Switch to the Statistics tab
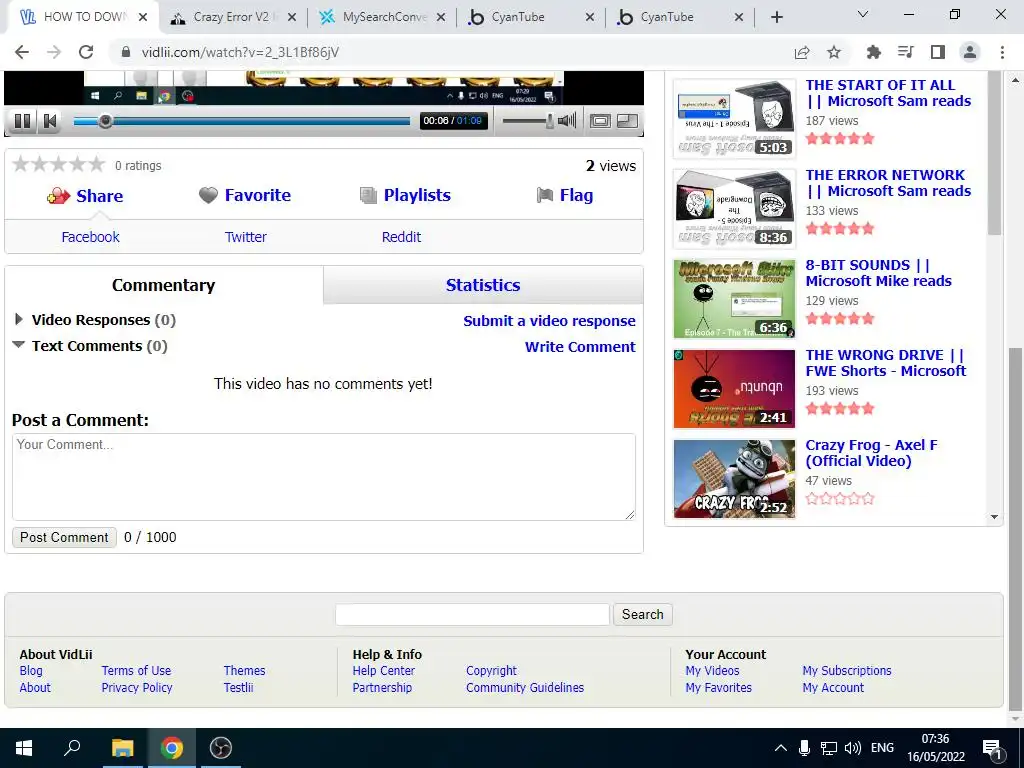 coord(483,285)
